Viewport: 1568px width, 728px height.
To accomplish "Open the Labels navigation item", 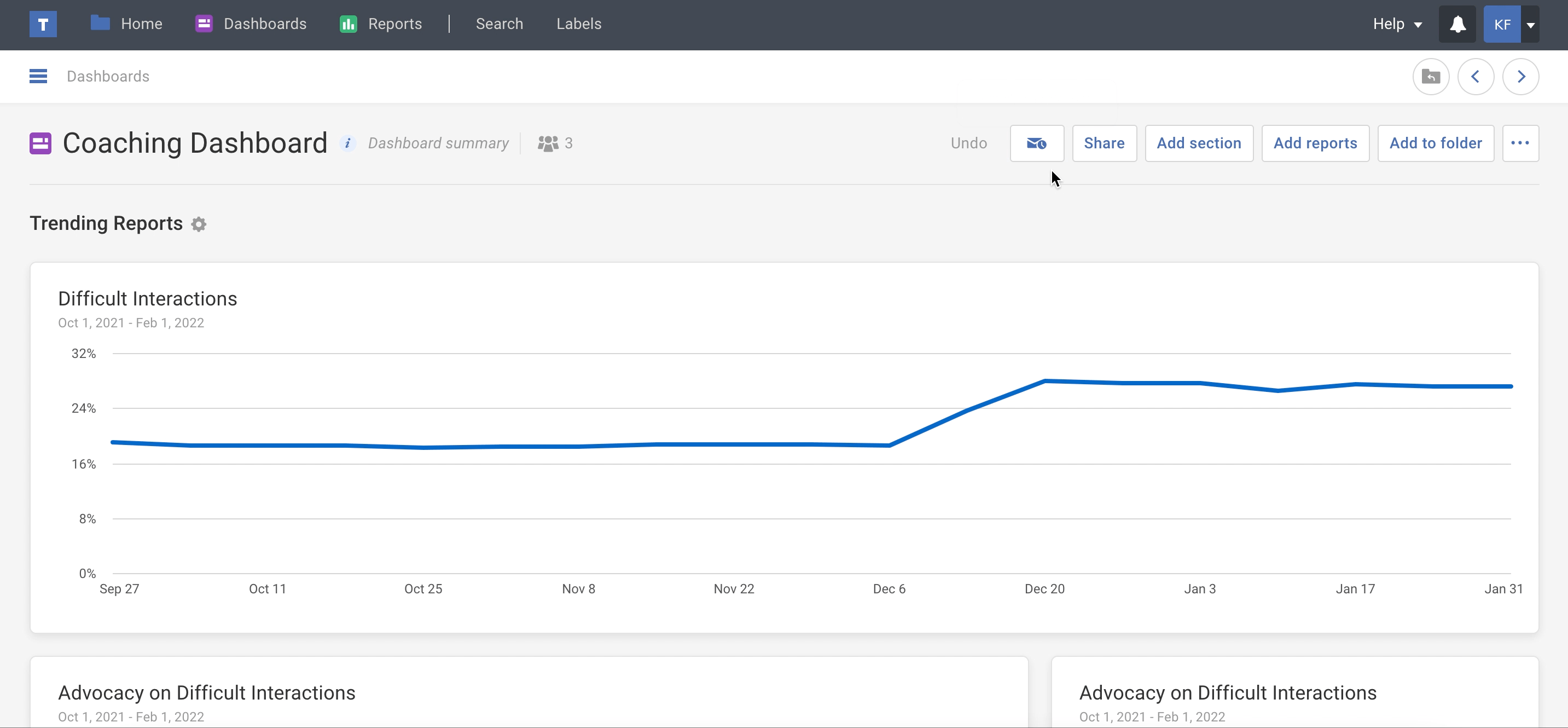I will pos(578,25).
